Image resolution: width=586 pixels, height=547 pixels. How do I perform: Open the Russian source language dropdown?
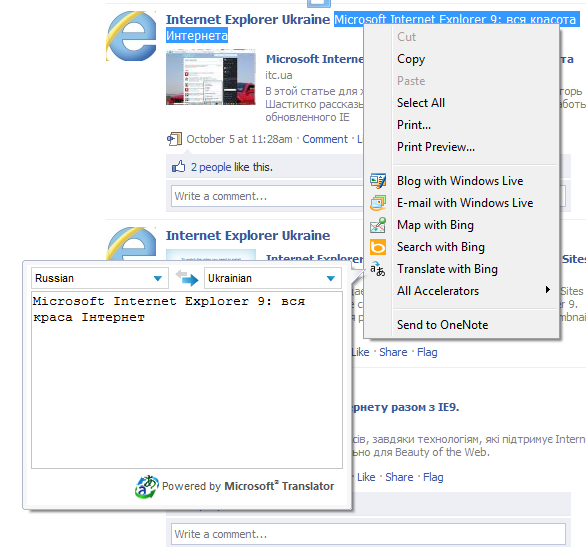pos(100,278)
